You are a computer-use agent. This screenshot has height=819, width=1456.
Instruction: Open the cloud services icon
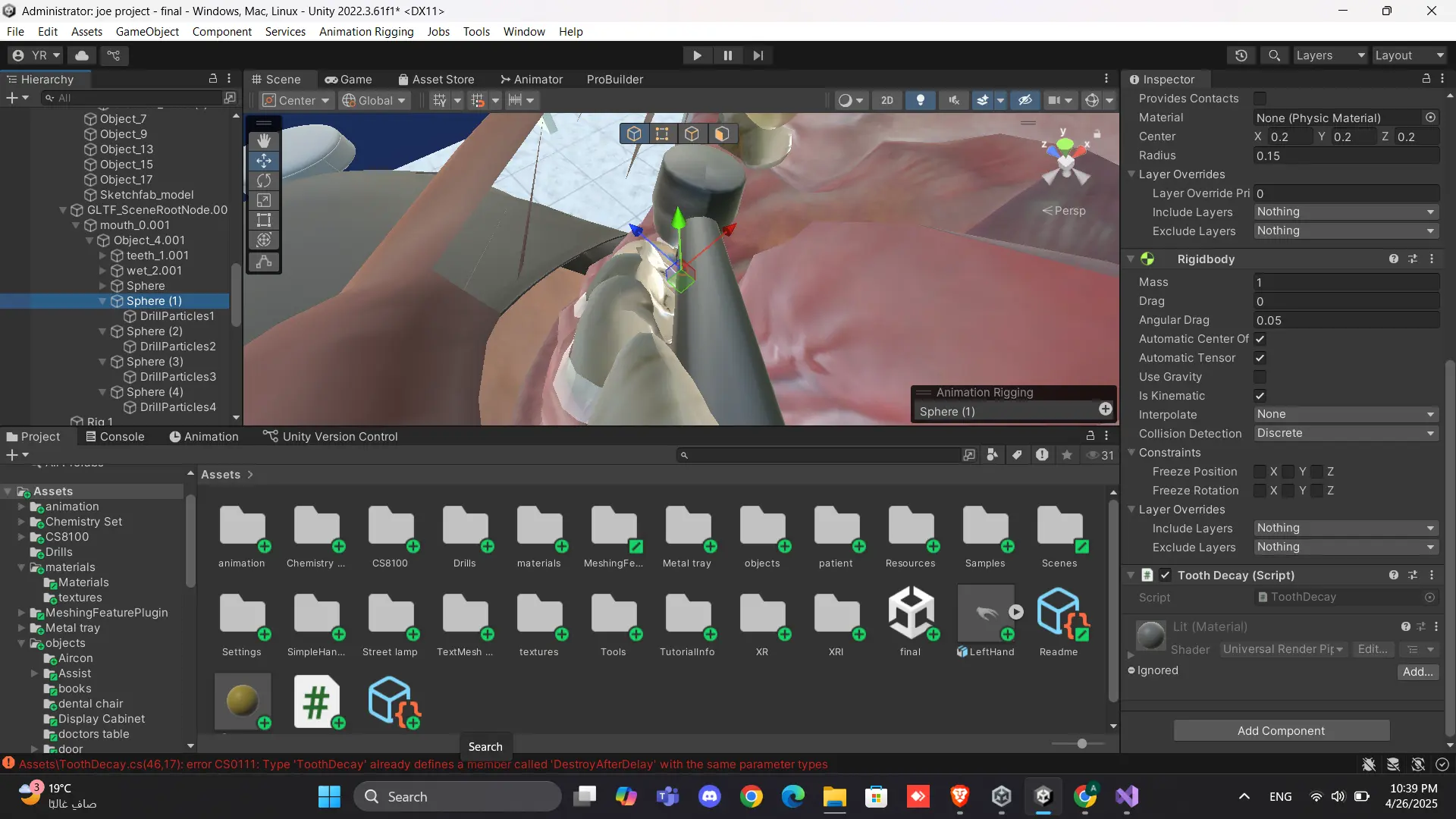tap(82, 55)
